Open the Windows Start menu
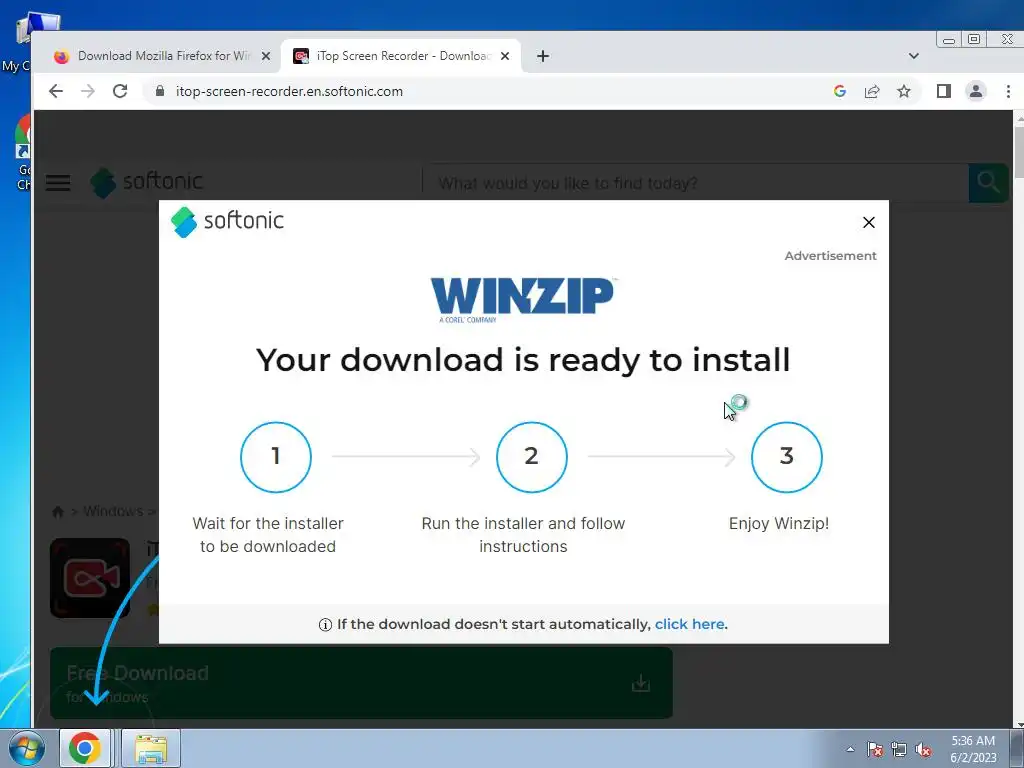The height and width of the screenshot is (768, 1024). point(27,748)
